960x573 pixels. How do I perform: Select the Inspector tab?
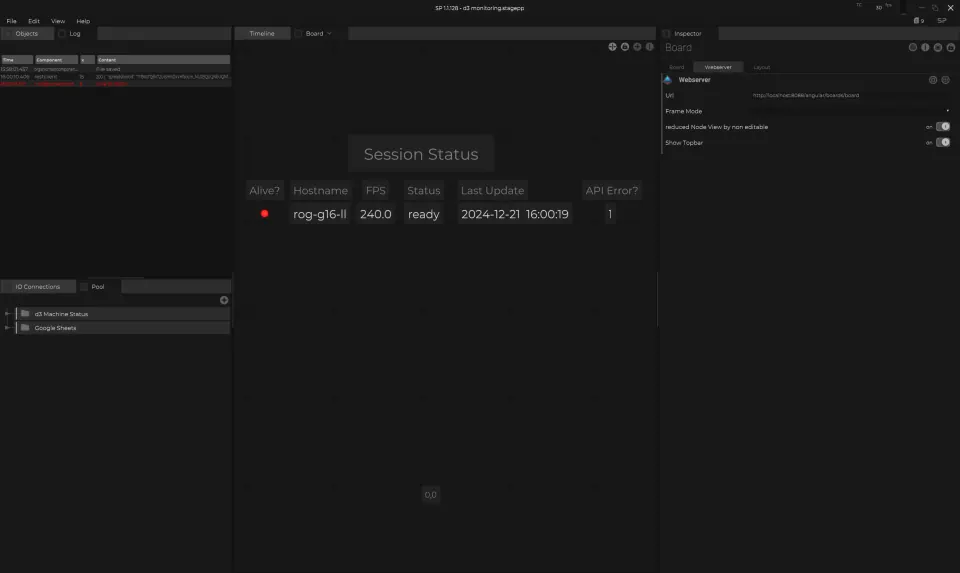pos(688,34)
